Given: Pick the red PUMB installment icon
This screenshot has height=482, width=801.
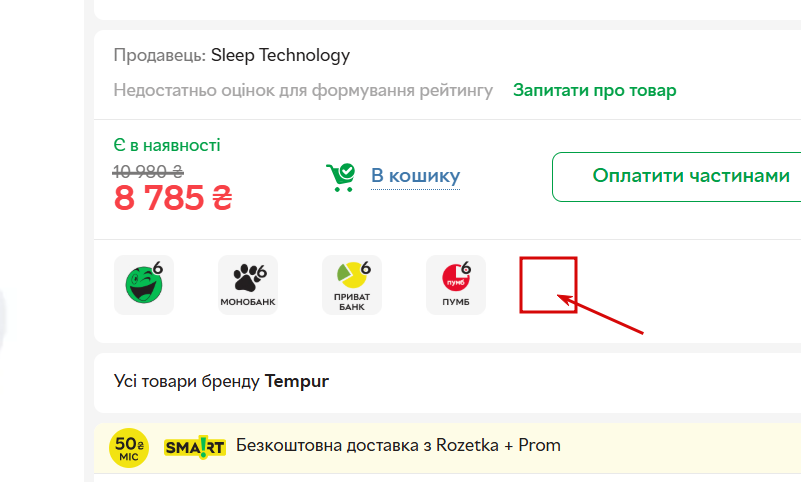Looking at the screenshot, I should click(x=456, y=285).
